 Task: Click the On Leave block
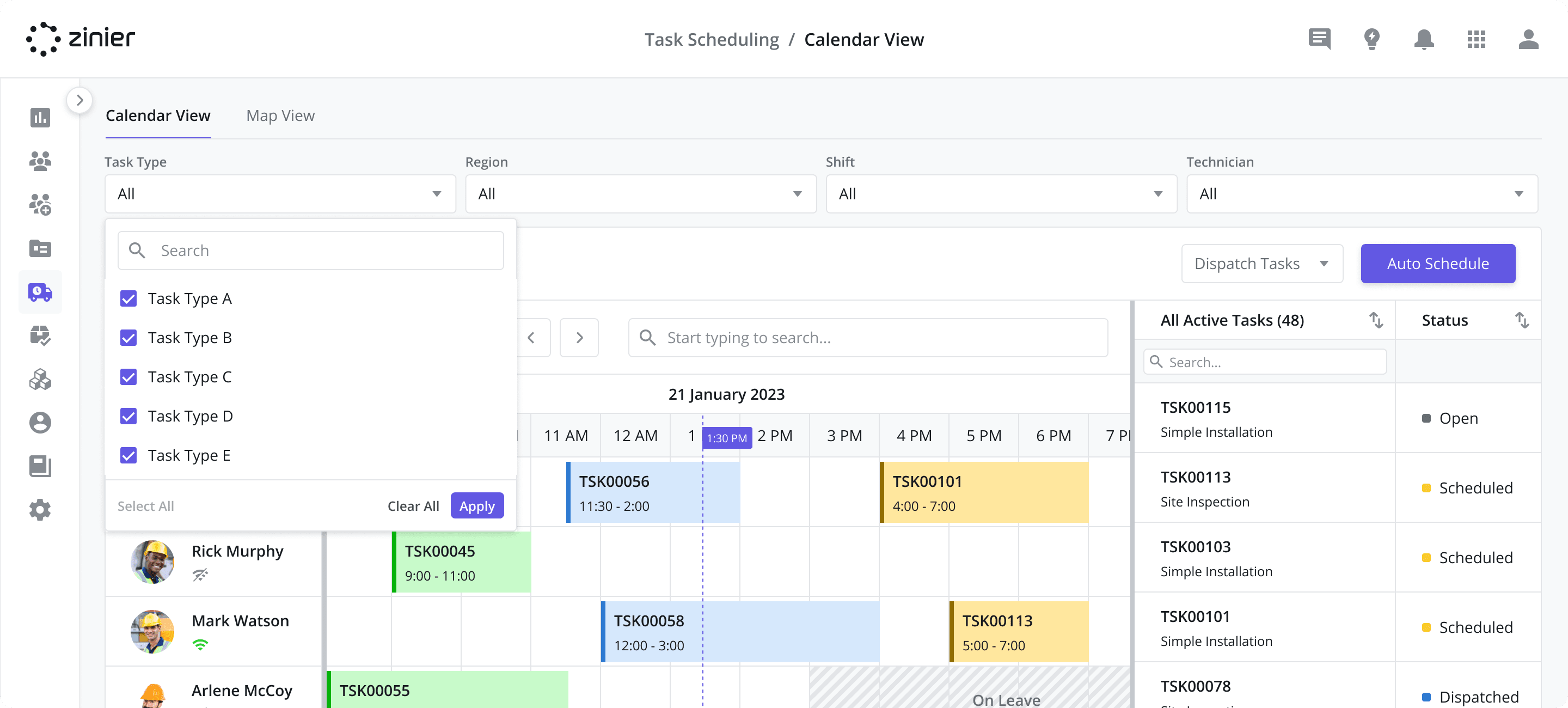970,687
